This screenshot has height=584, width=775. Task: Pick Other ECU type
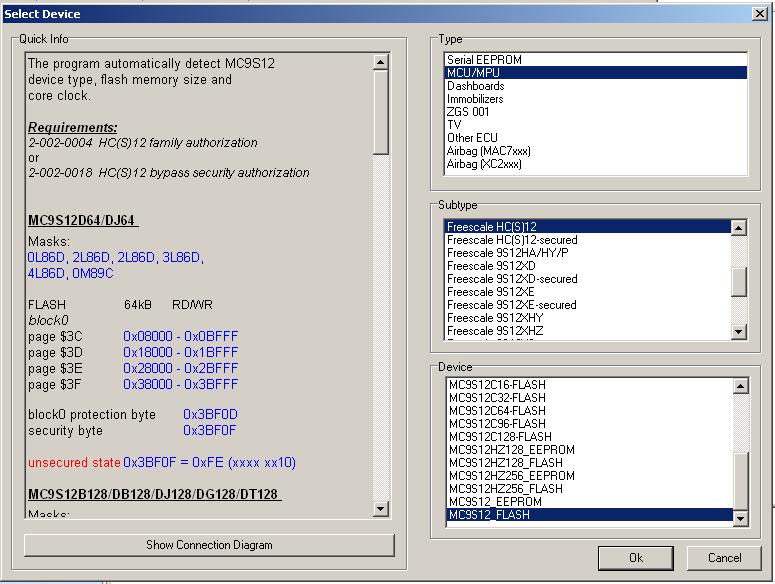click(x=596, y=138)
